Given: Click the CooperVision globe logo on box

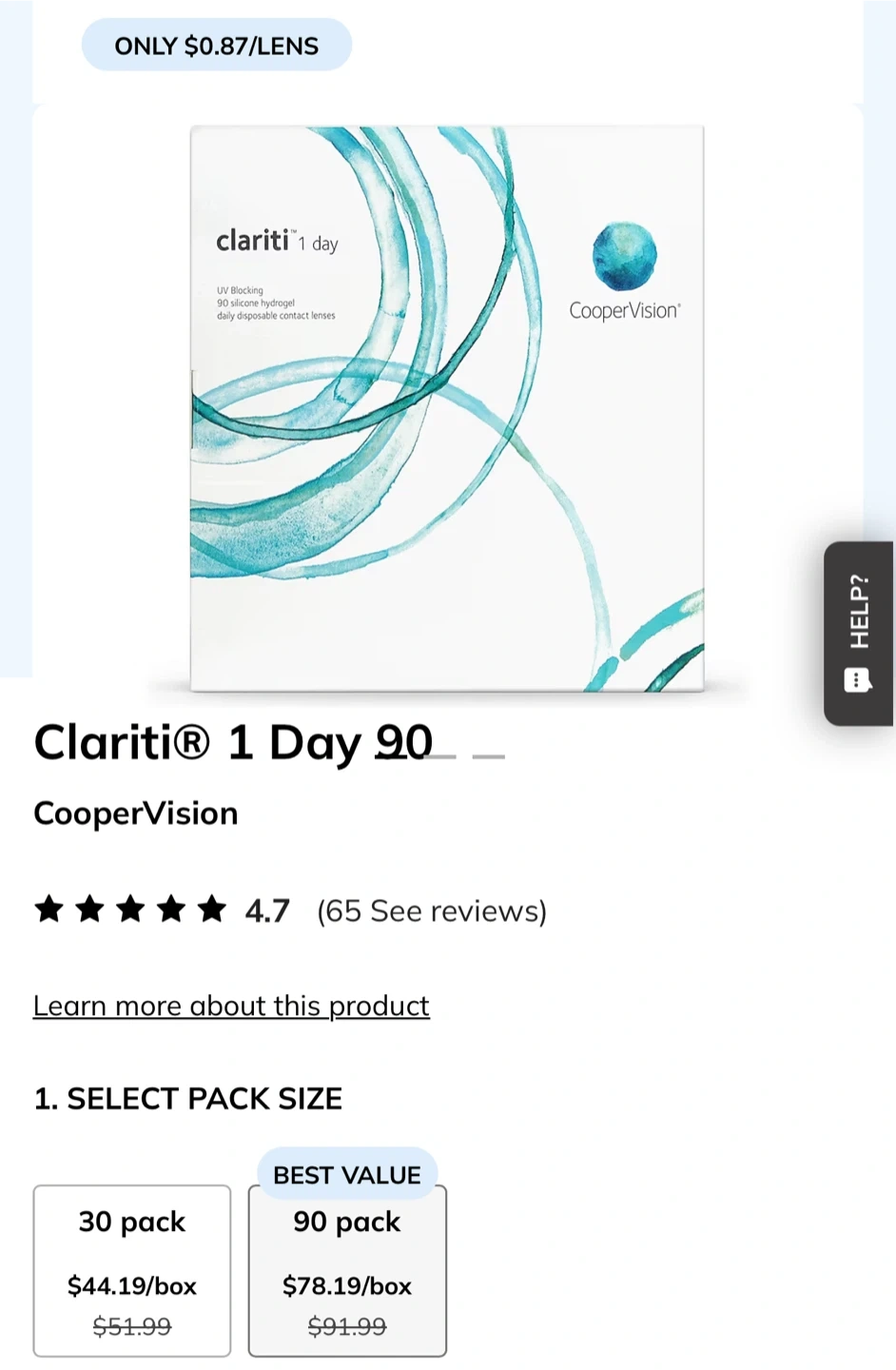Looking at the screenshot, I should click(x=624, y=256).
